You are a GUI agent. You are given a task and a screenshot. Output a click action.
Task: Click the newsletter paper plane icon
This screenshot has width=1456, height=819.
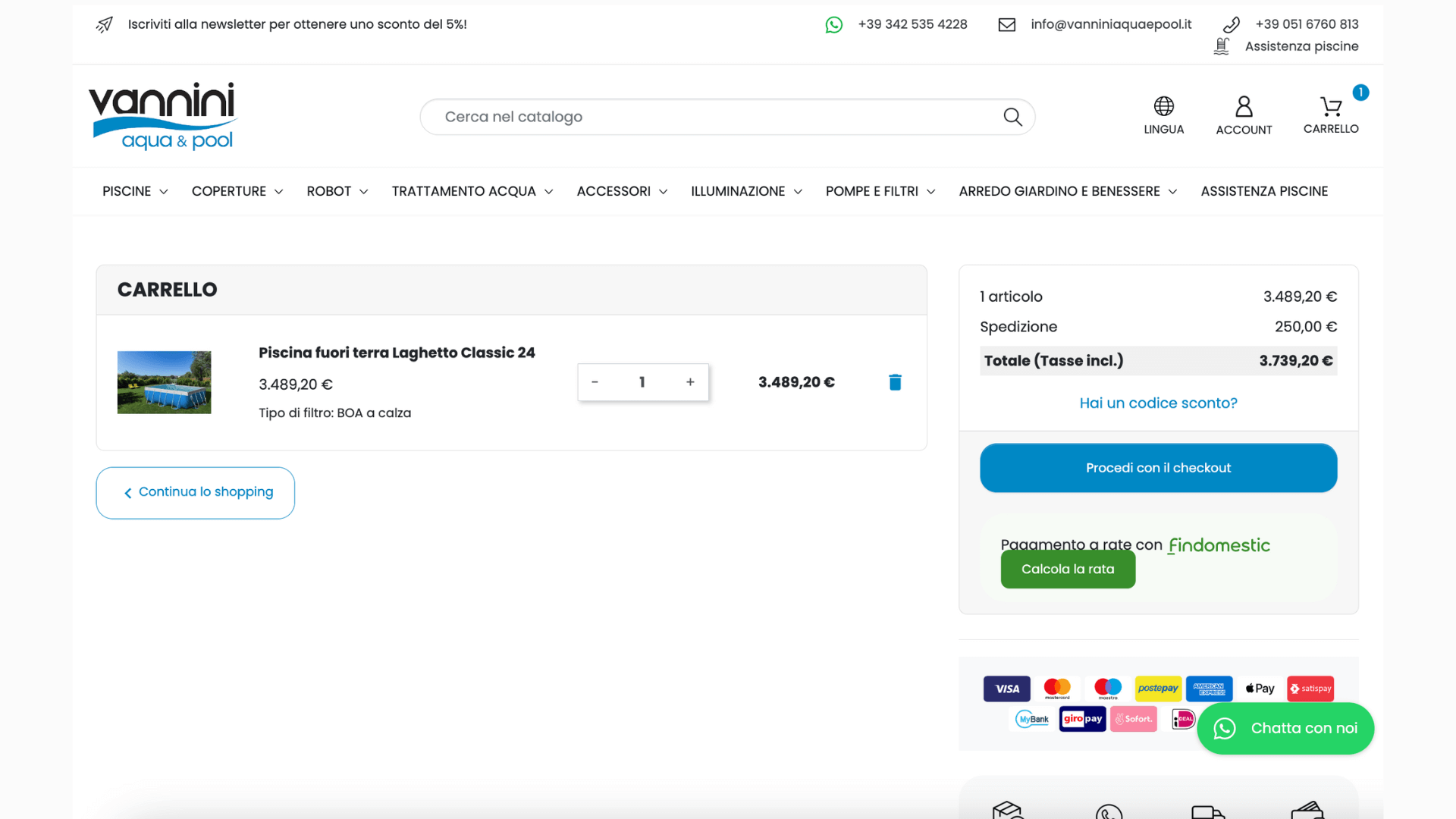click(105, 24)
